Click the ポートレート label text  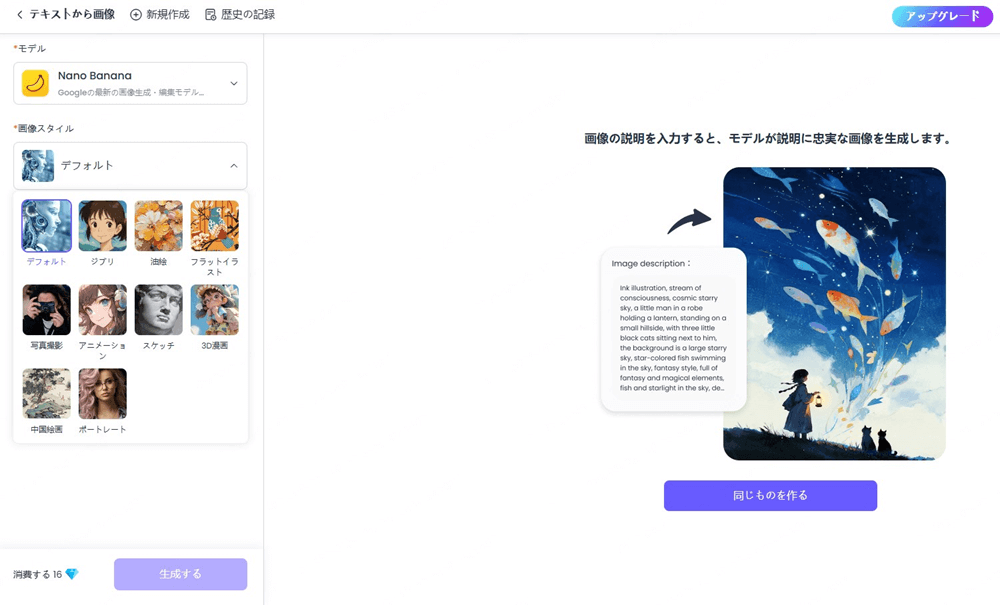tap(103, 430)
